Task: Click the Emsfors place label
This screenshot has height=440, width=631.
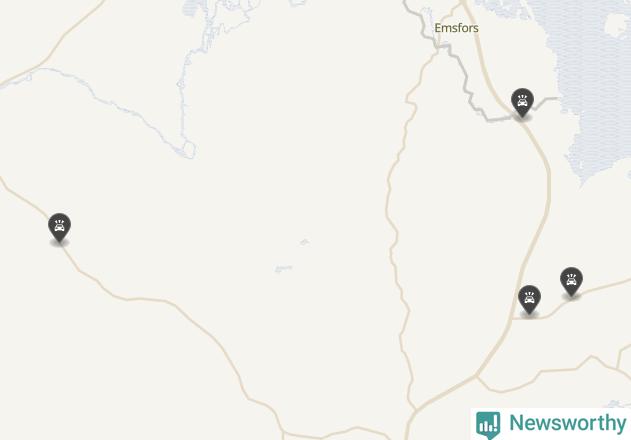Action: pyautogui.click(x=456, y=28)
